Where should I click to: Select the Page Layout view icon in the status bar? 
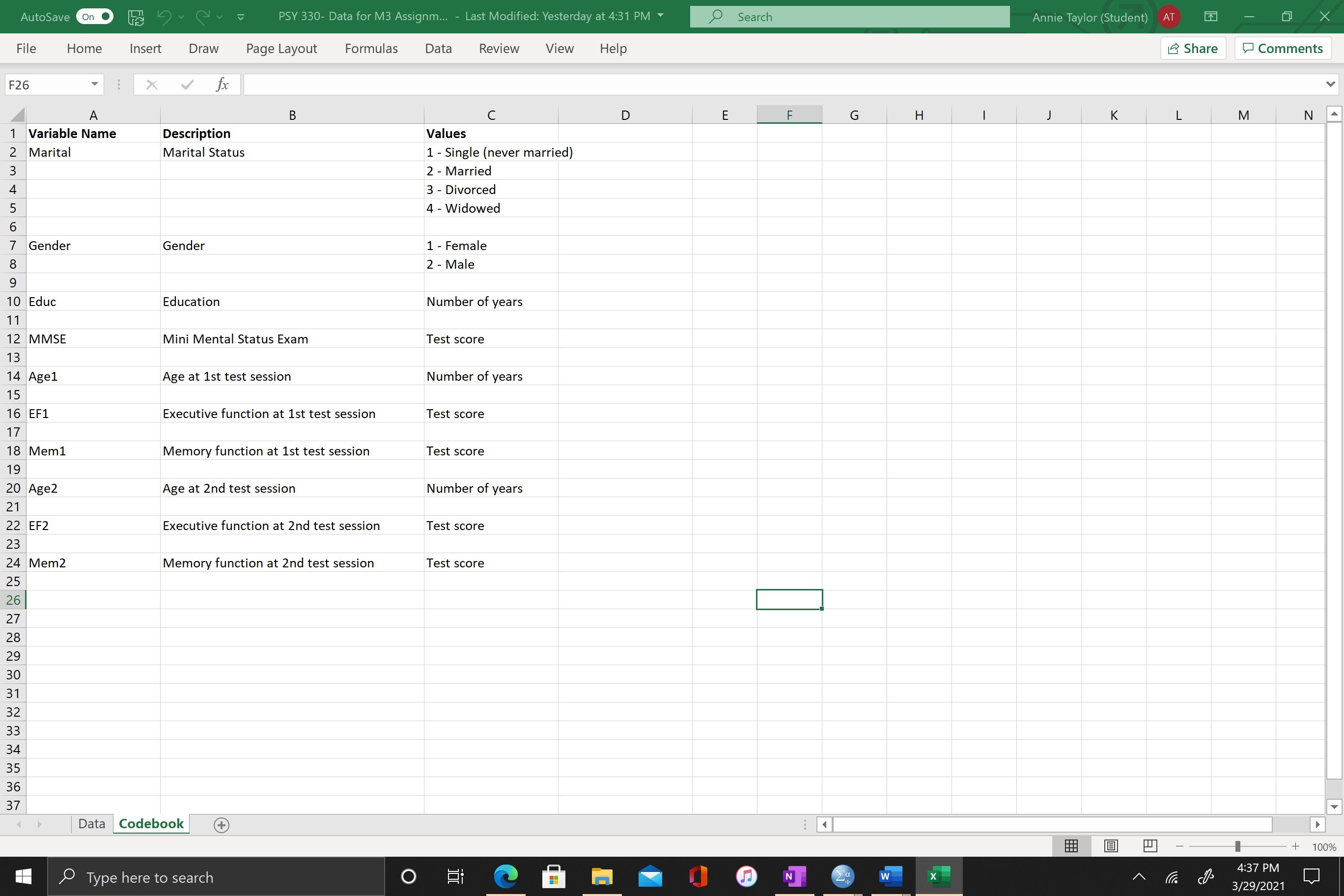click(x=1110, y=846)
